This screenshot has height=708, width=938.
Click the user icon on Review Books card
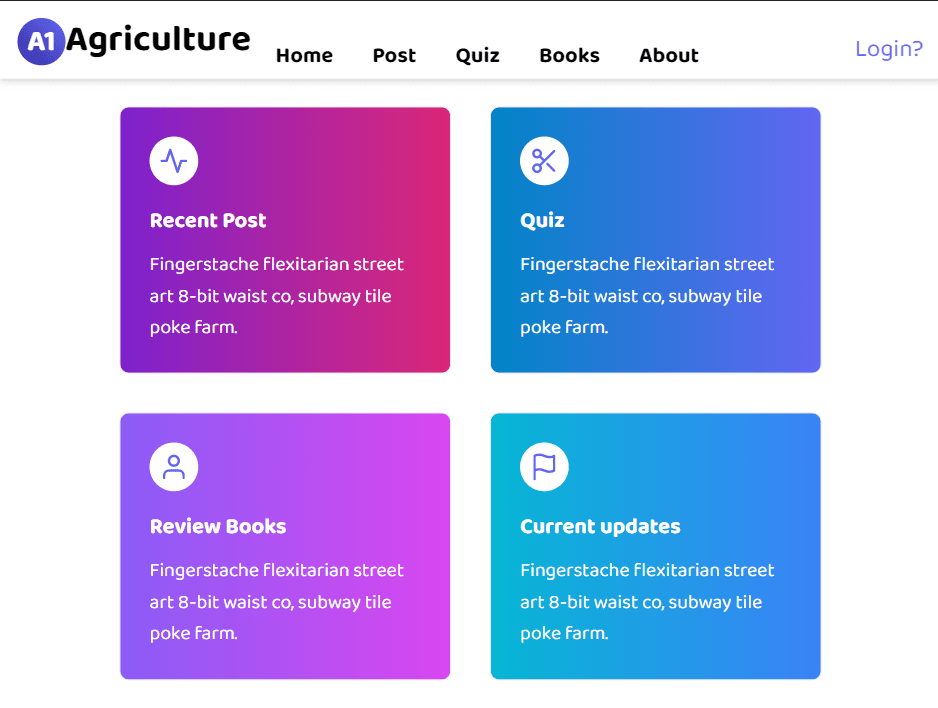(x=174, y=467)
